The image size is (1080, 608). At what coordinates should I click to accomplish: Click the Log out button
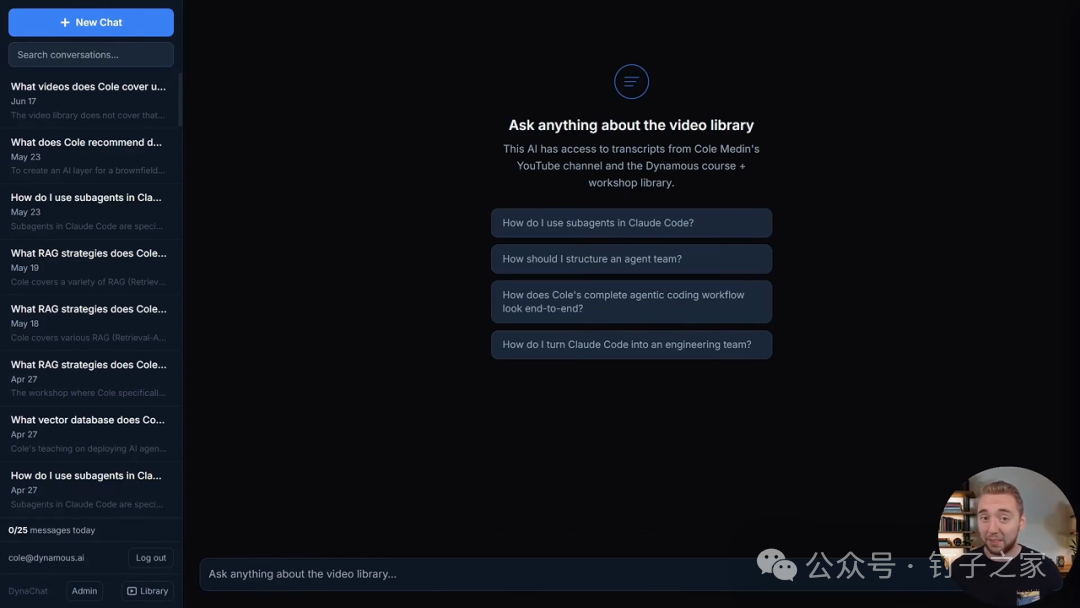pyautogui.click(x=151, y=558)
